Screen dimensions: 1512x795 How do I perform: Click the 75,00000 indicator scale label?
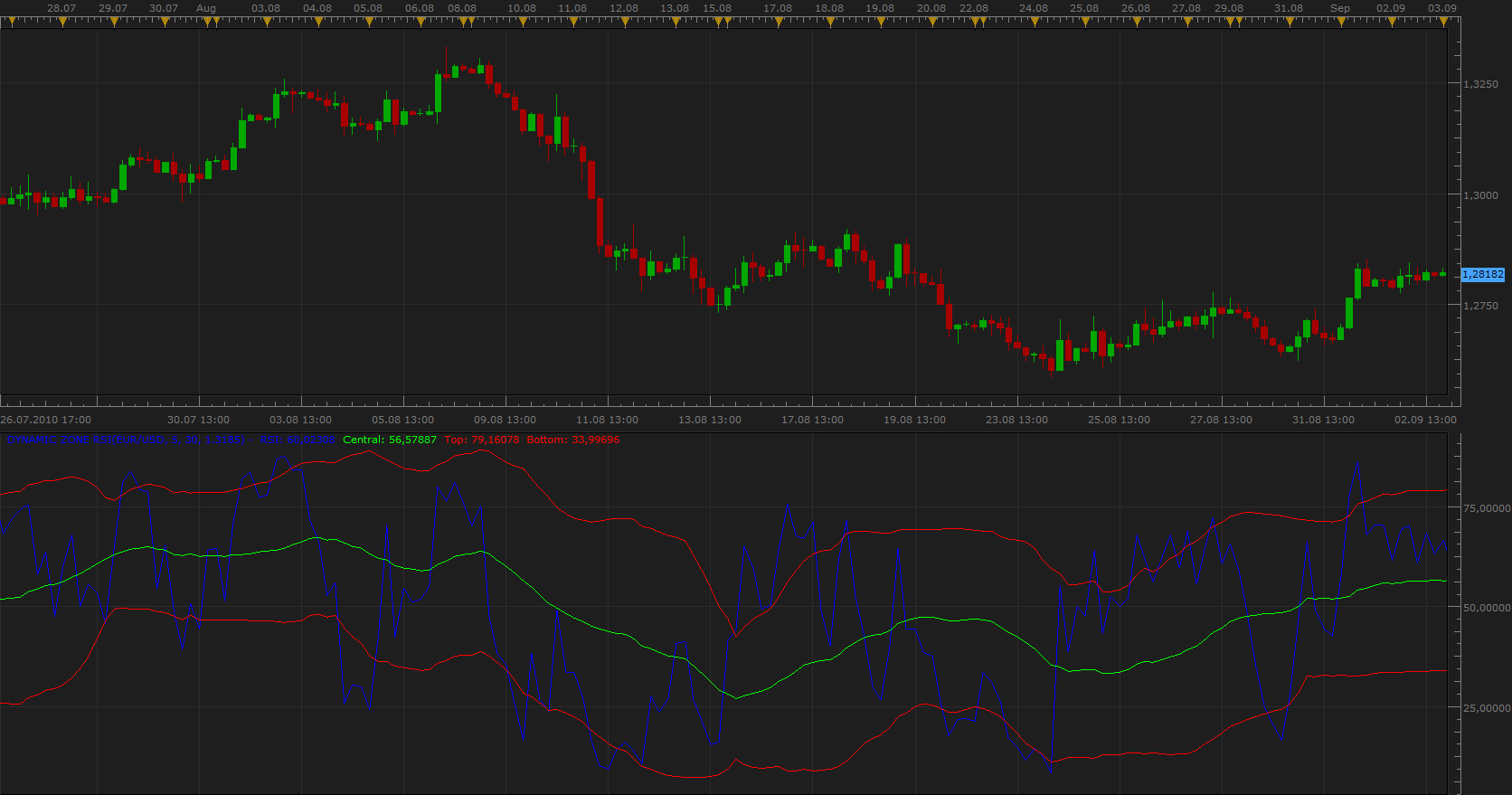pyautogui.click(x=1487, y=508)
